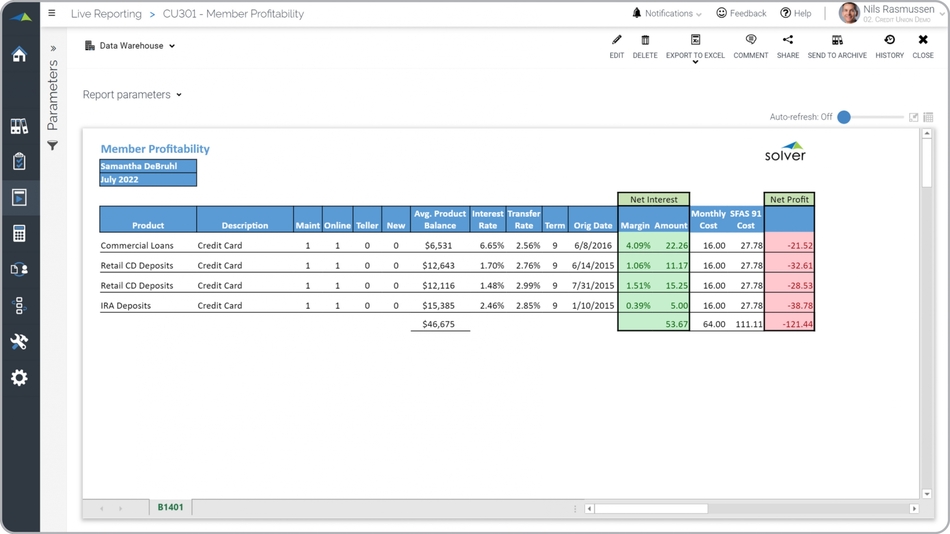Open Export to Excel dropdown
The width and height of the screenshot is (950, 534).
695,48
